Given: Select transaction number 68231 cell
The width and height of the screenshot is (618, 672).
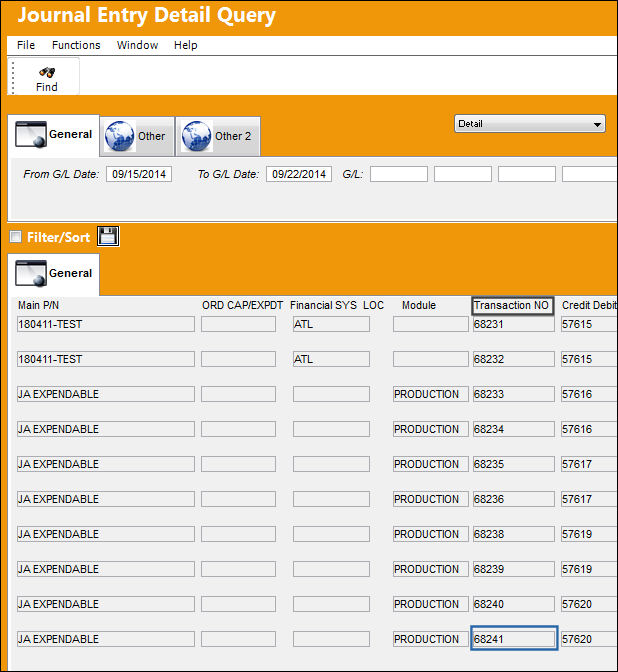Looking at the screenshot, I should [513, 324].
